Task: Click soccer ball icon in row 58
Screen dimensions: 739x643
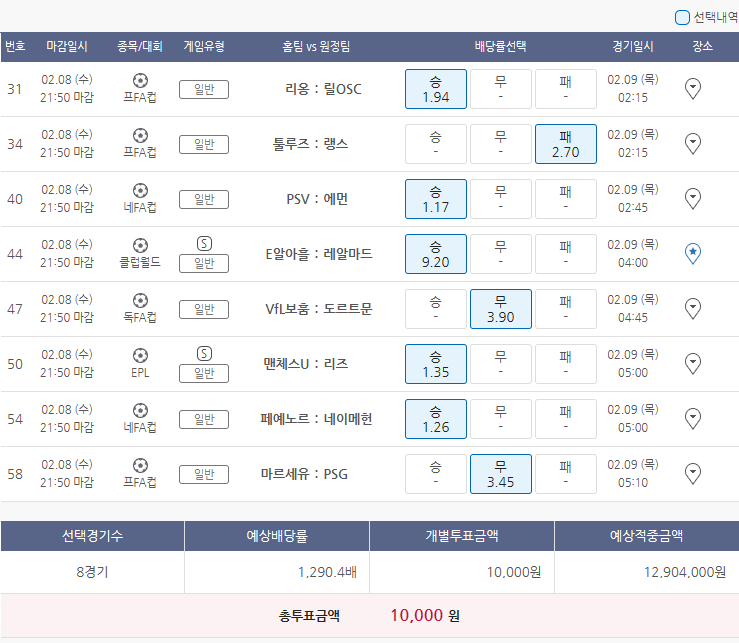Action: pyautogui.click(x=140, y=466)
